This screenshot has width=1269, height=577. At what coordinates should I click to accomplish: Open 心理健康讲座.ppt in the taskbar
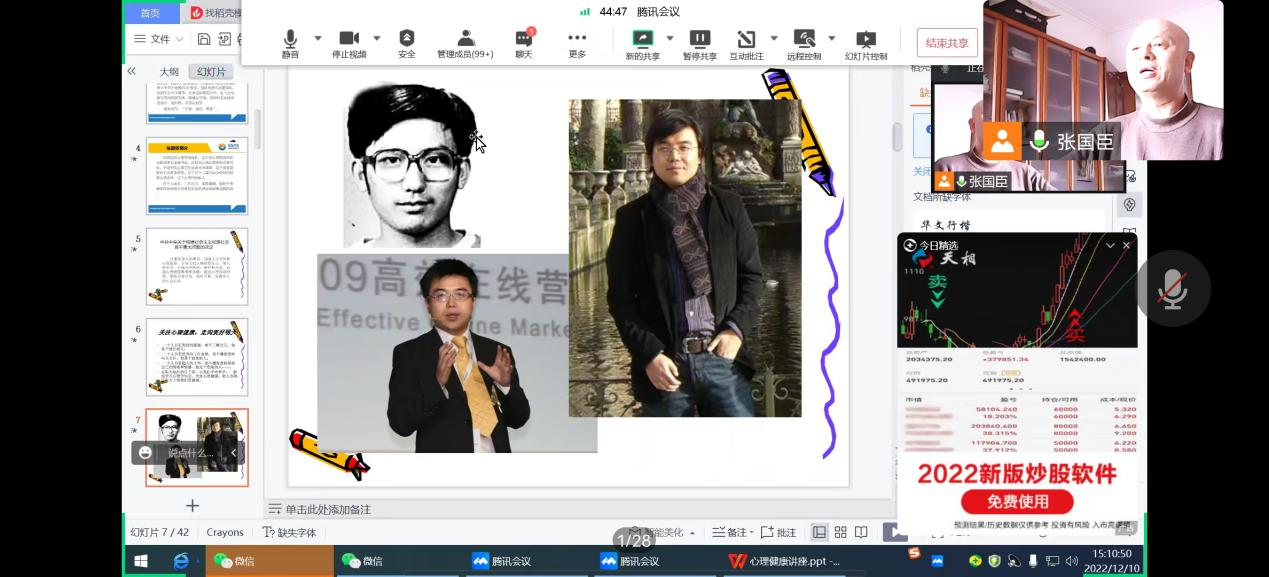[785, 561]
